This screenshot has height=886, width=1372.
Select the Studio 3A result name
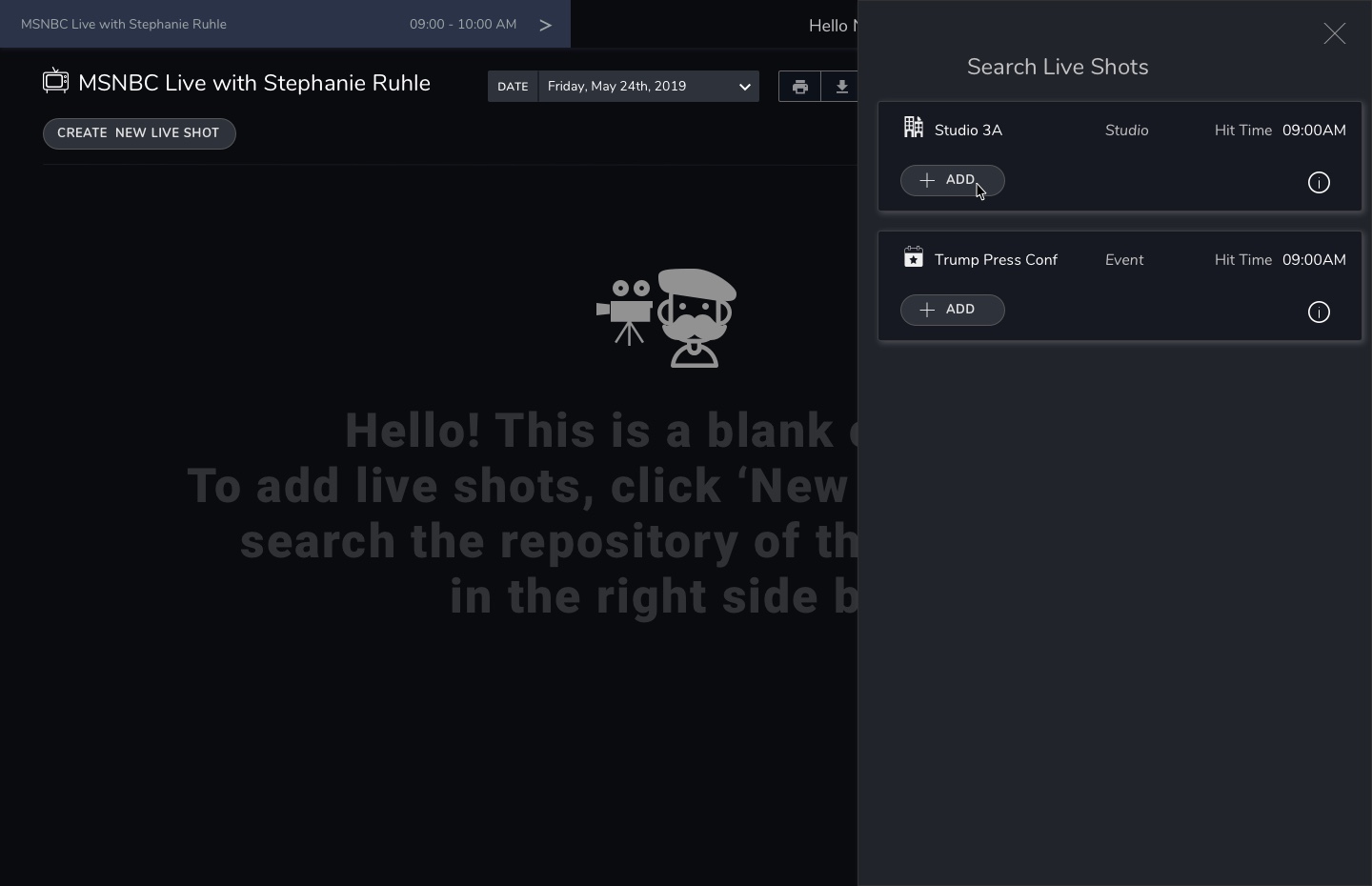(x=968, y=131)
